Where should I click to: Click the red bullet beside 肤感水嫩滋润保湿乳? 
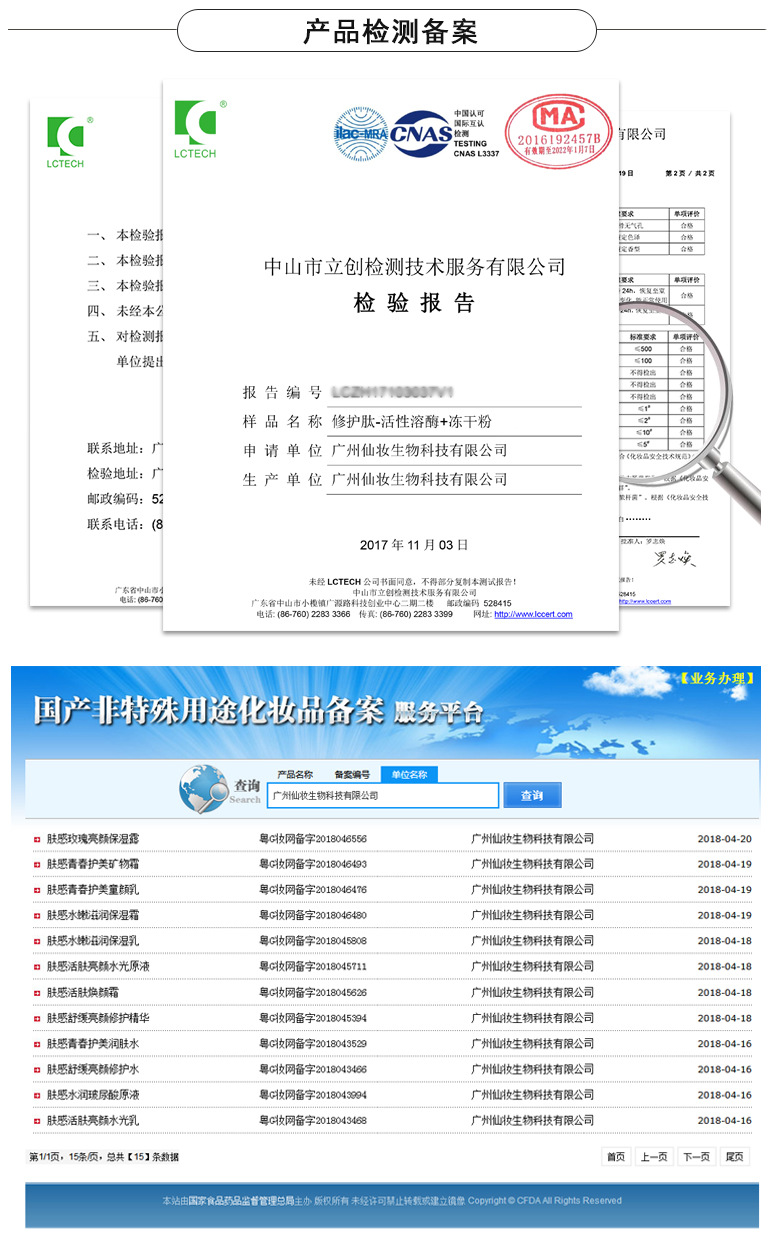[x=37, y=941]
